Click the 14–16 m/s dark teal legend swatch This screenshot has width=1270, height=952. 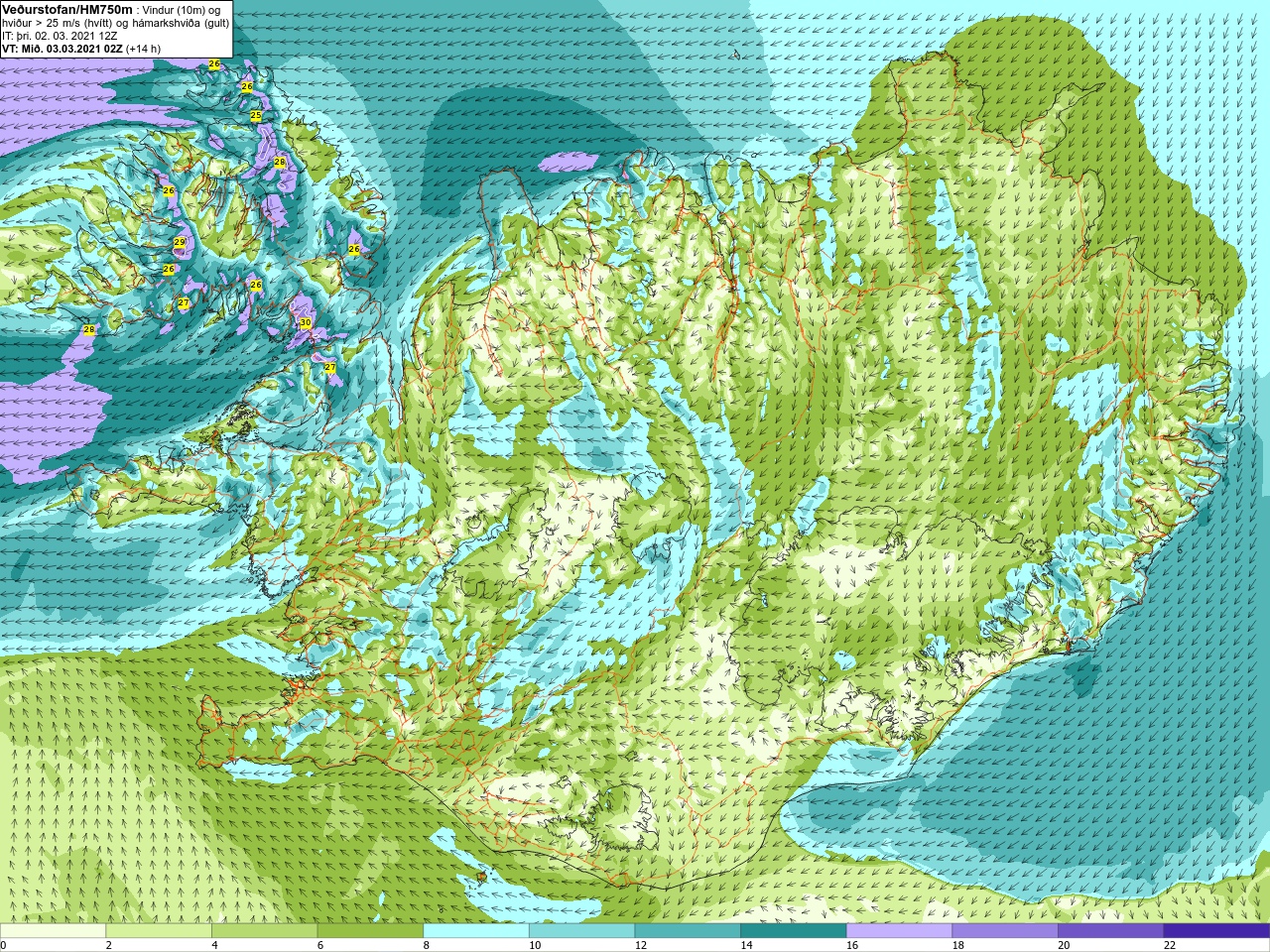pyautogui.click(x=794, y=931)
